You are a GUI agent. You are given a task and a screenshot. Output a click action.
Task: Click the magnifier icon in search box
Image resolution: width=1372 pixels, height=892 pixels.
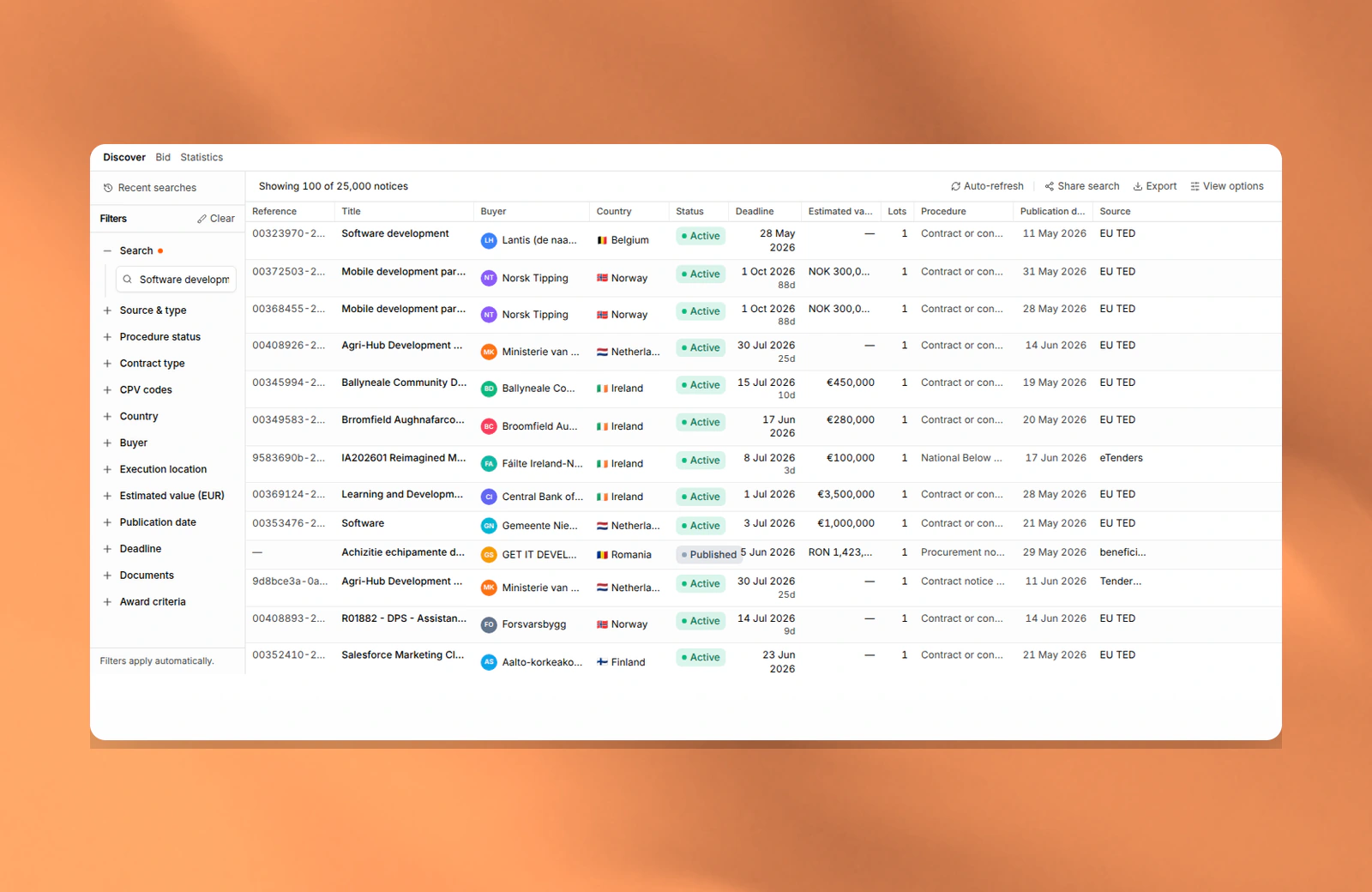tap(127, 280)
